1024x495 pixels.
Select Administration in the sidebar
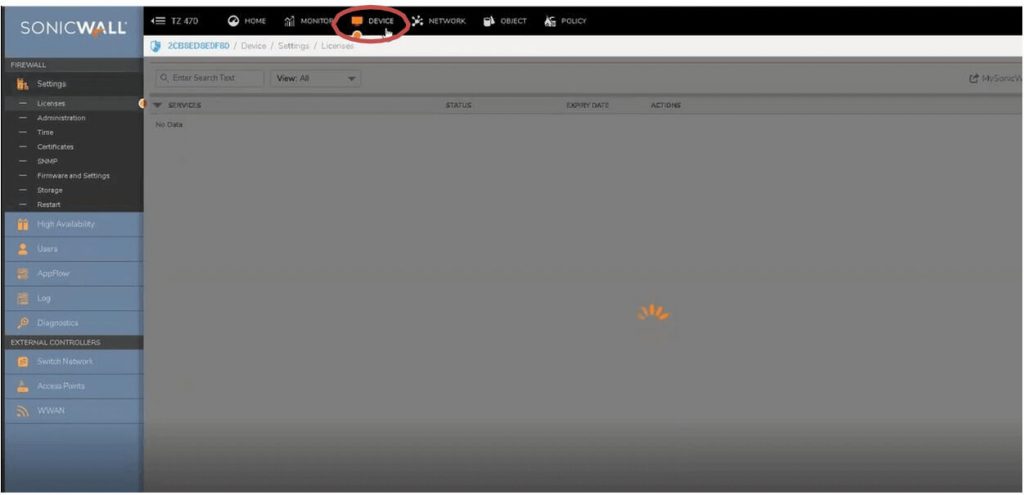61,118
